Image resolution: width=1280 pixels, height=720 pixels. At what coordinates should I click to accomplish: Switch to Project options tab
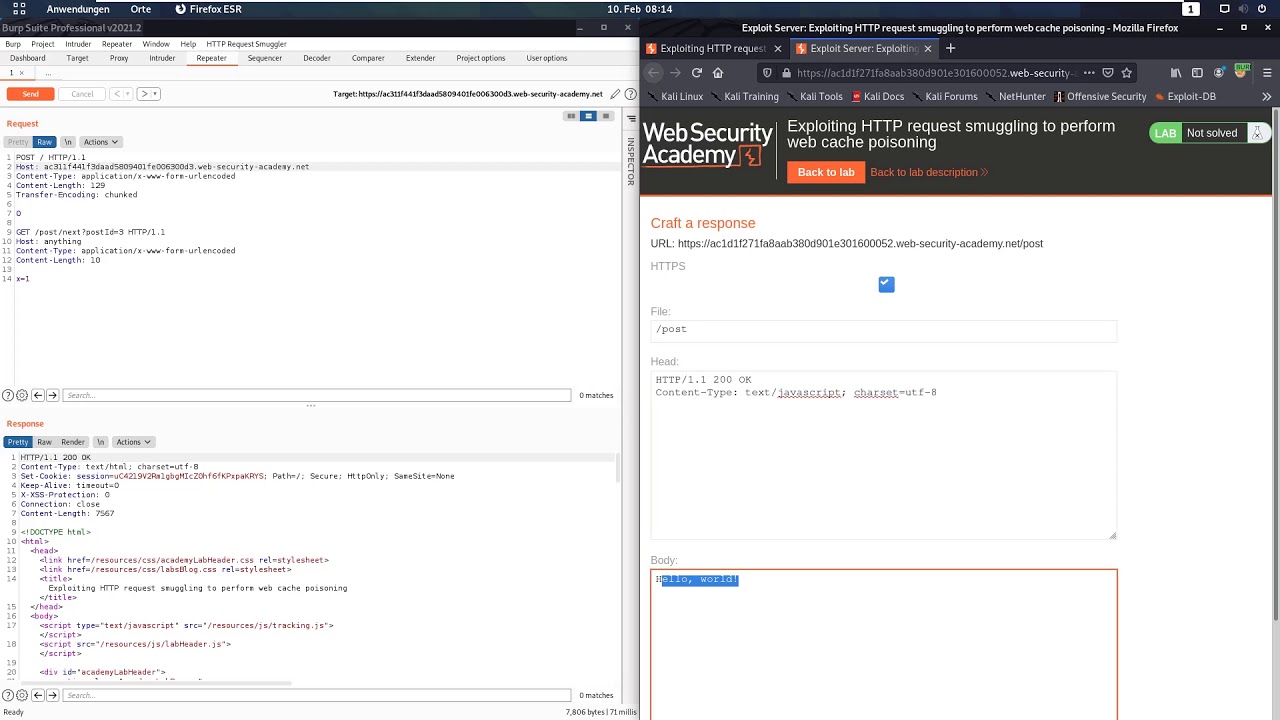point(481,58)
